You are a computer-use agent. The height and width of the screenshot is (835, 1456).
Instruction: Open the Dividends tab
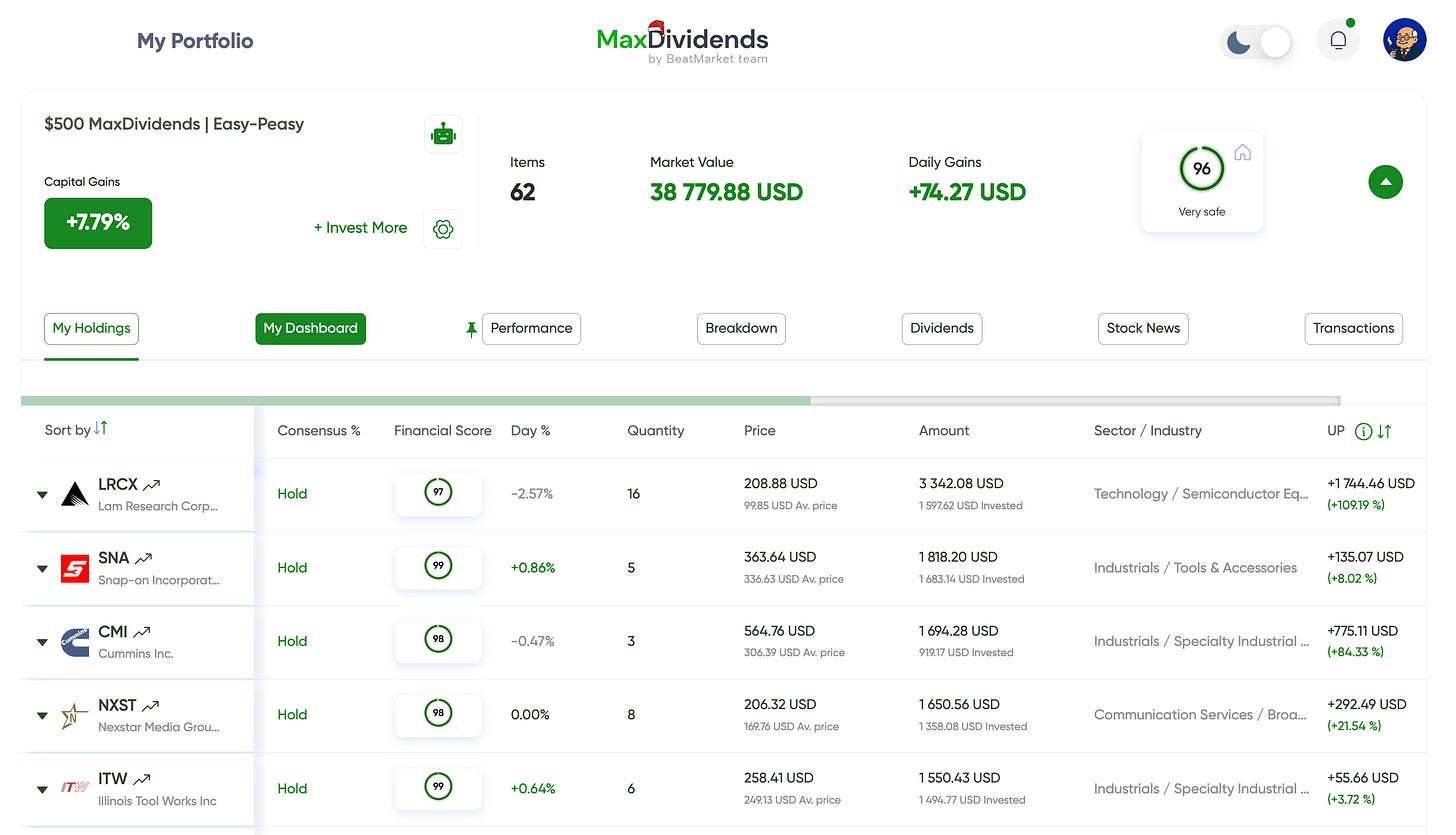tap(942, 329)
